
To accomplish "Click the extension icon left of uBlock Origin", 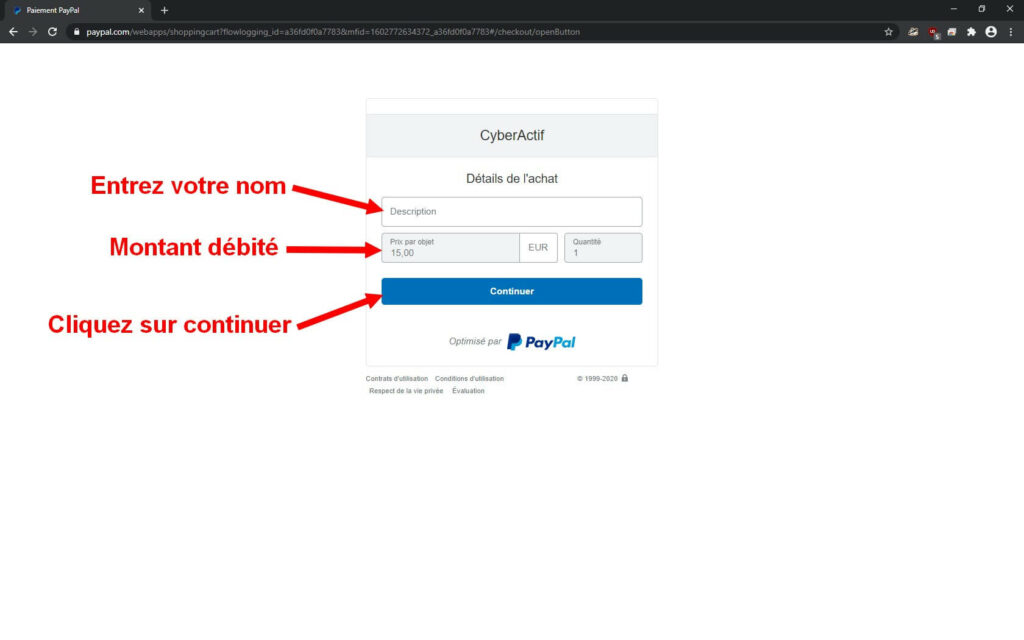I will pyautogui.click(x=913, y=31).
